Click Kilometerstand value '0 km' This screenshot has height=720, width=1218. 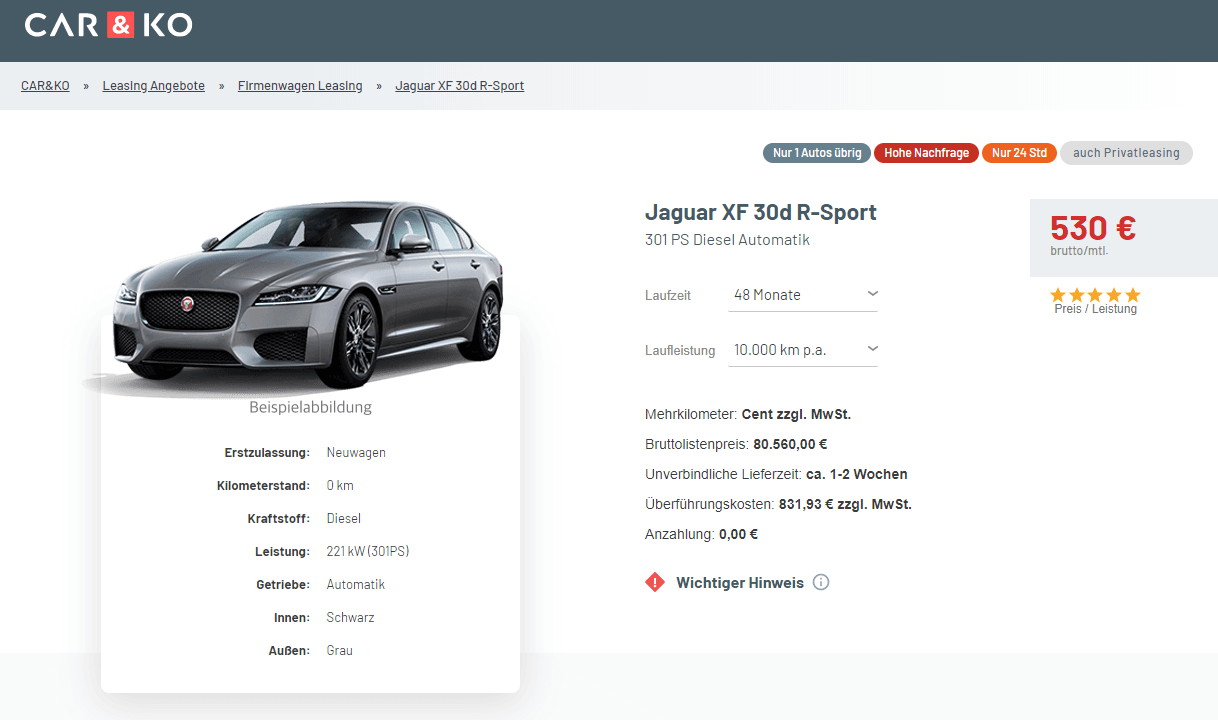pyautogui.click(x=340, y=486)
